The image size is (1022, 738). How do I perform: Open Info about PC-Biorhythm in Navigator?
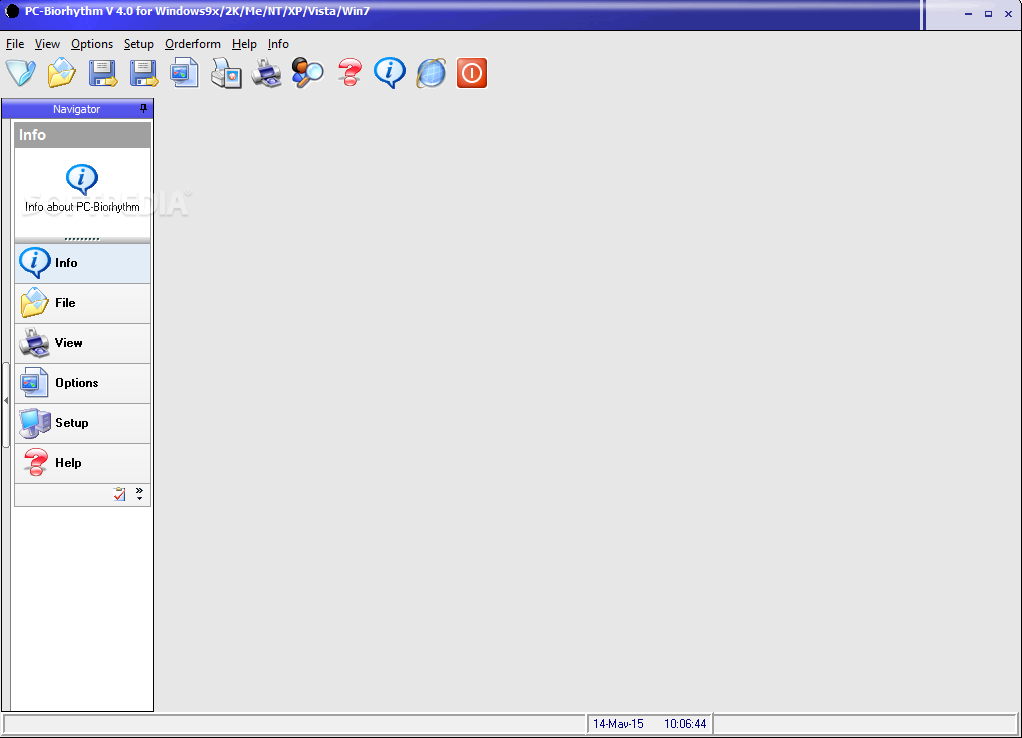82,189
